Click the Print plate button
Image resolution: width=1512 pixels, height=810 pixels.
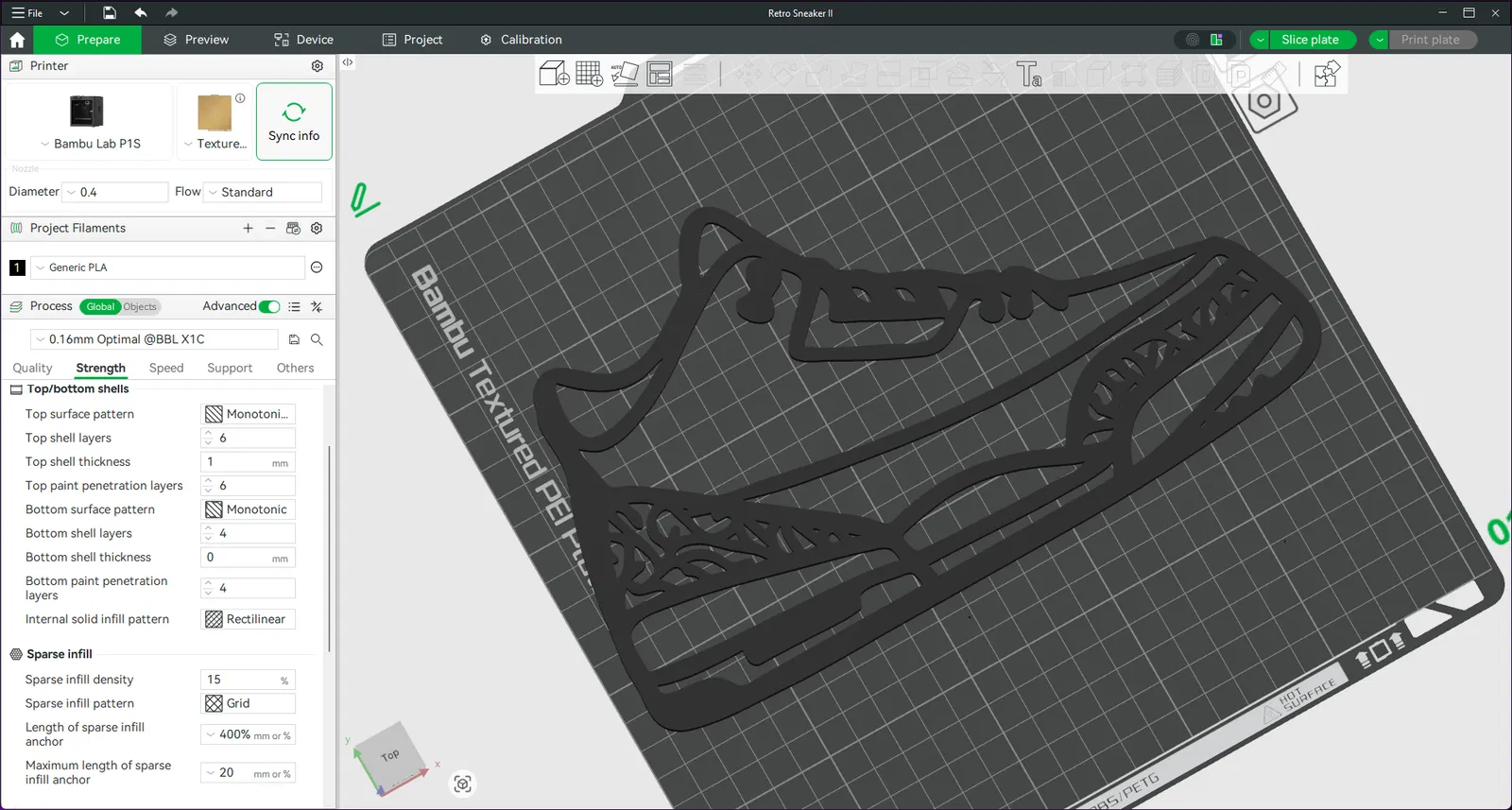tap(1433, 40)
